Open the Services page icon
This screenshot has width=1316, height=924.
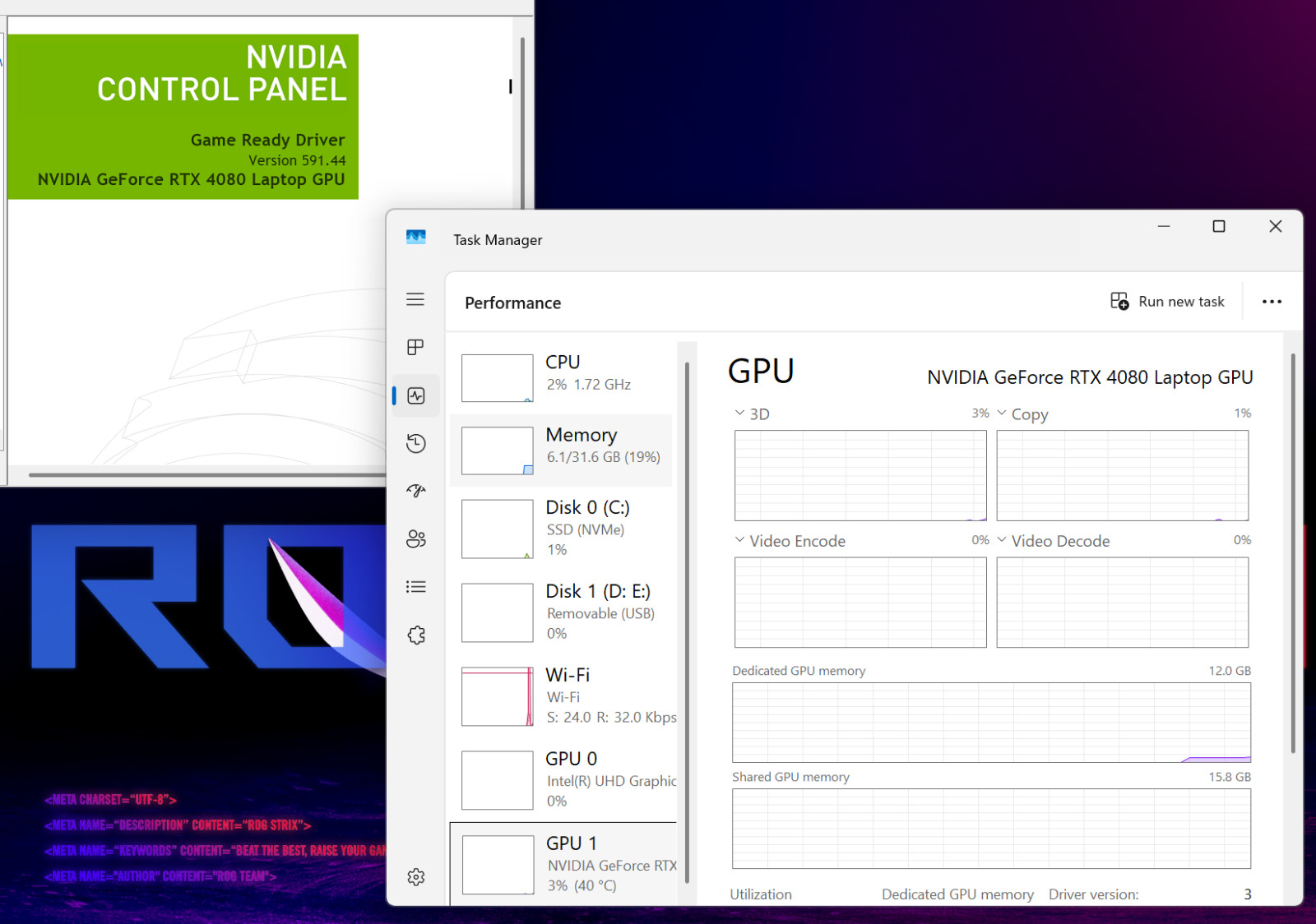(416, 635)
